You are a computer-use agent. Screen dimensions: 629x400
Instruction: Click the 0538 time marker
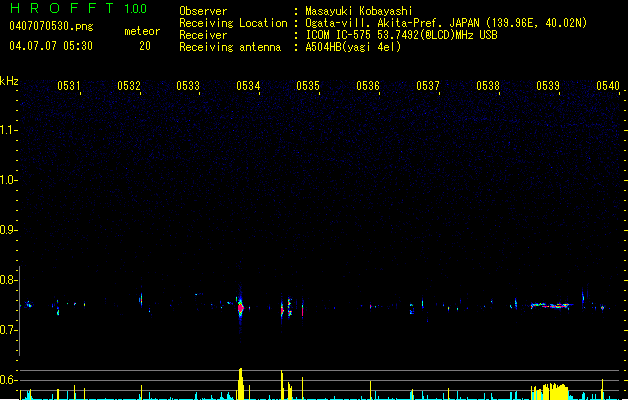click(x=488, y=86)
